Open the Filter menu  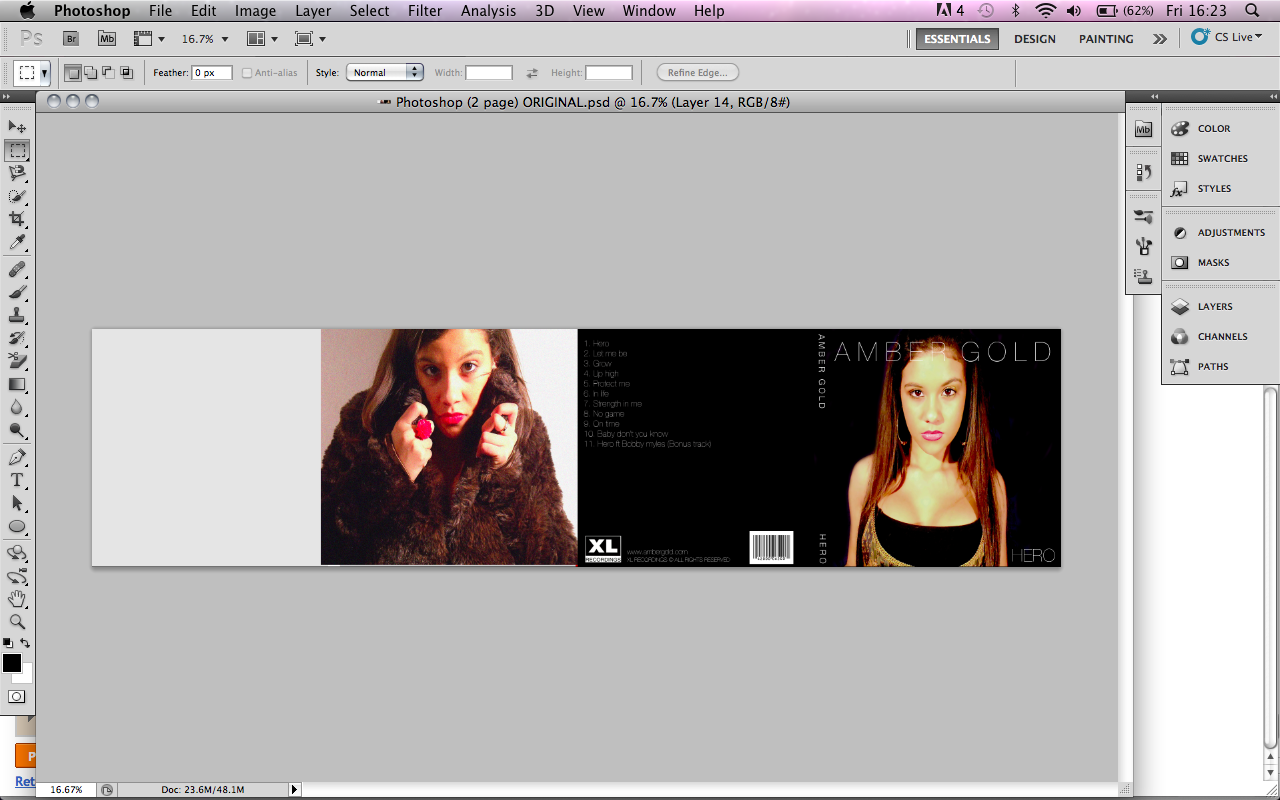click(425, 11)
